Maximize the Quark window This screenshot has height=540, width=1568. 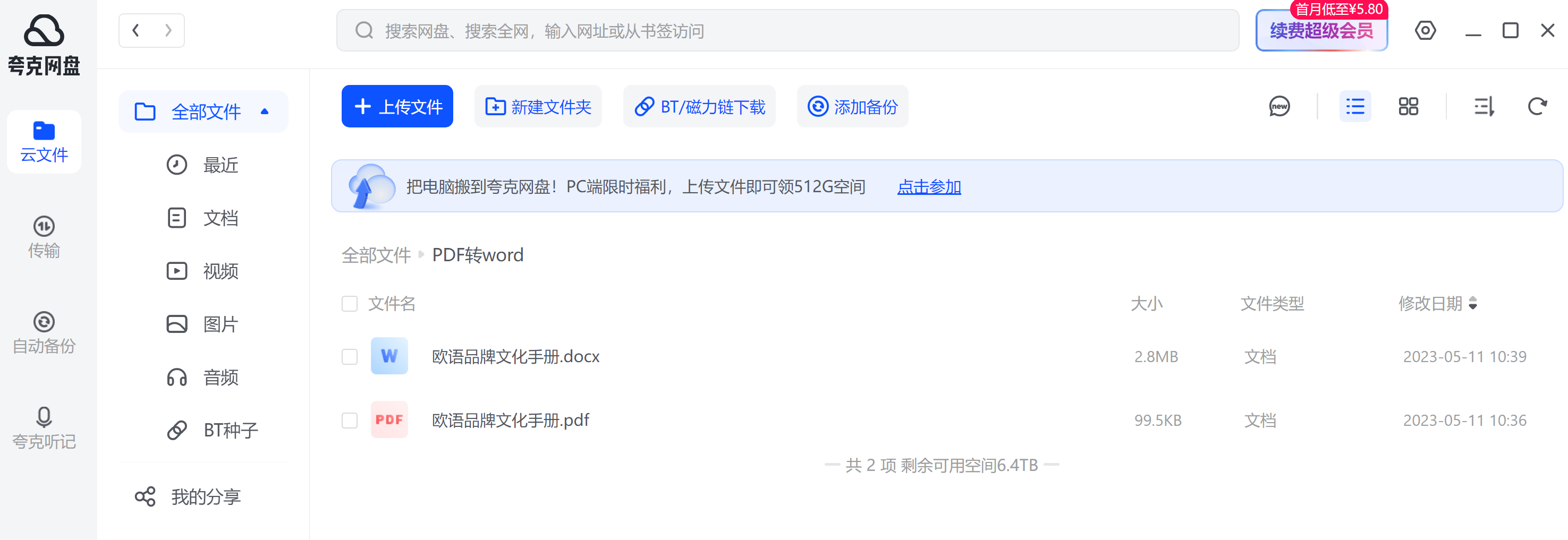tap(1510, 30)
